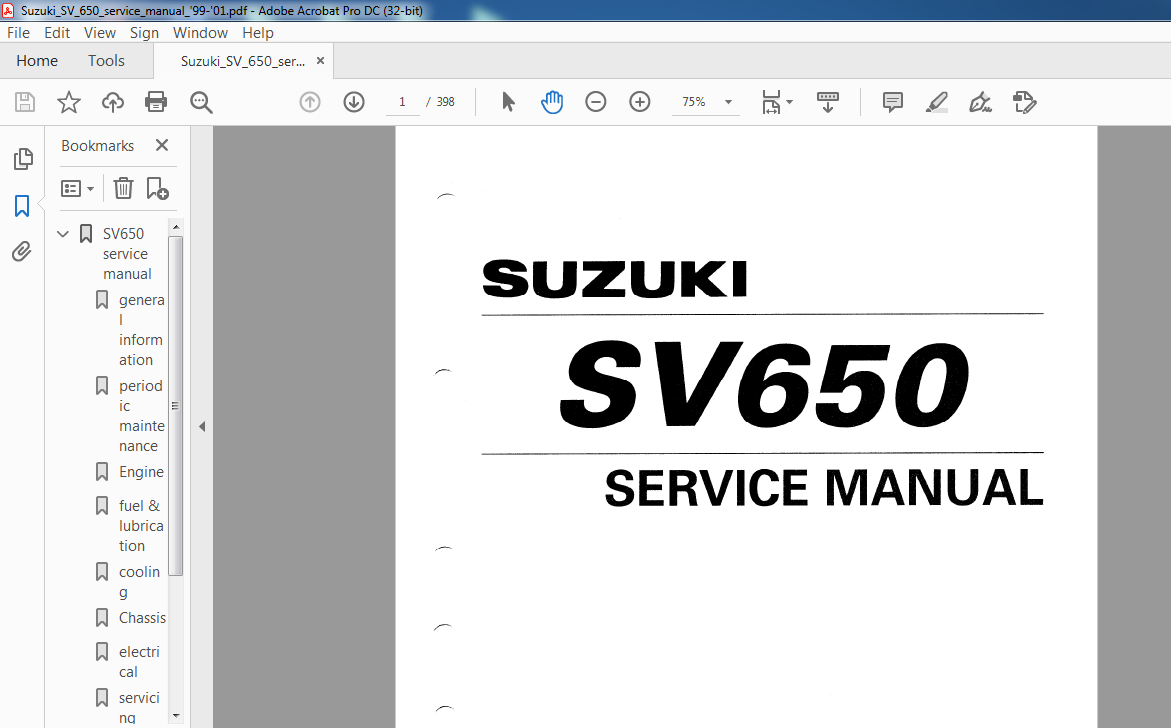
Task: Zoom in with the plus button
Action: coord(640,102)
